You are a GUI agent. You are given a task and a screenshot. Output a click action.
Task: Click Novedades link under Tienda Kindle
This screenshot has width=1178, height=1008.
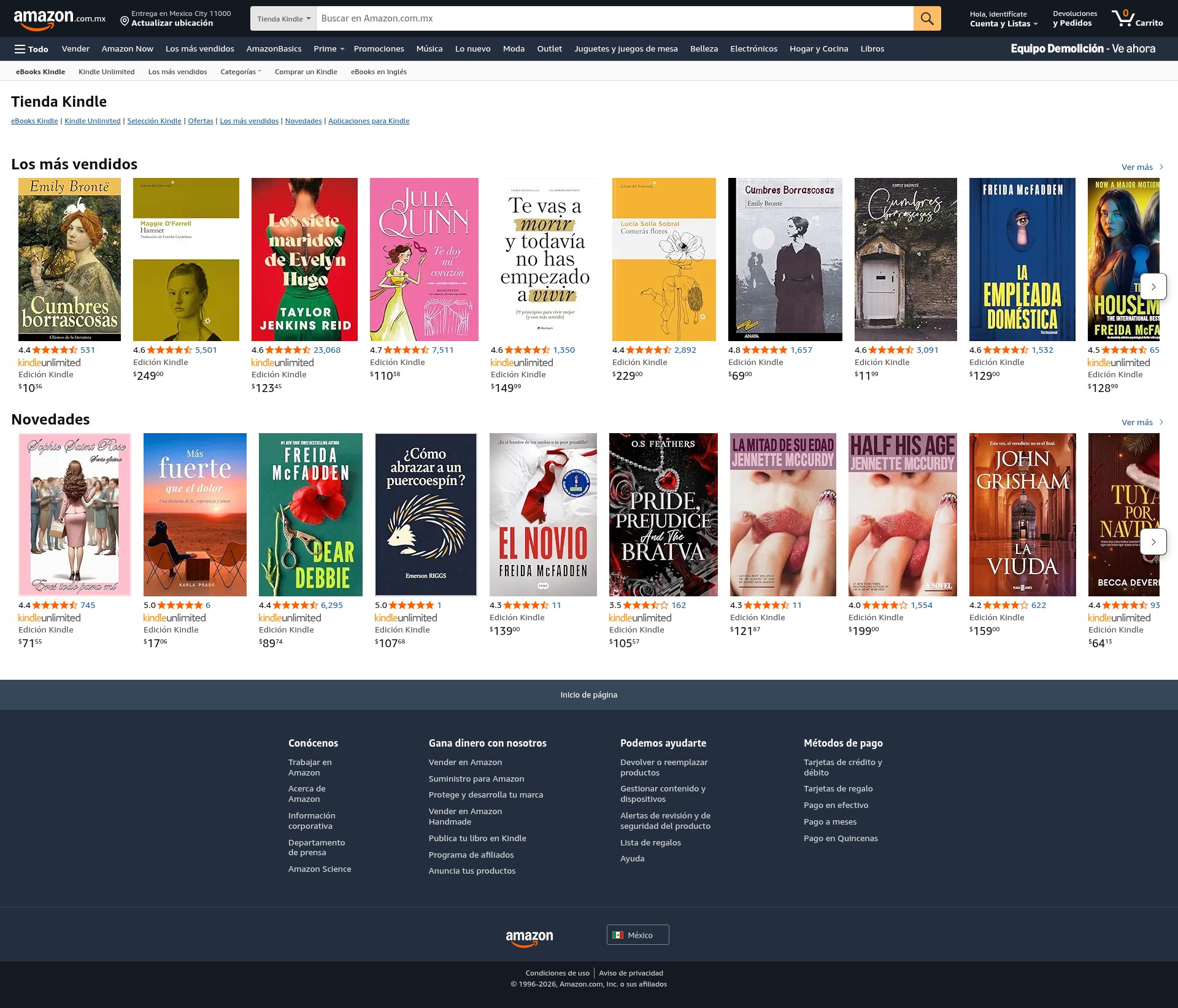[x=303, y=121]
